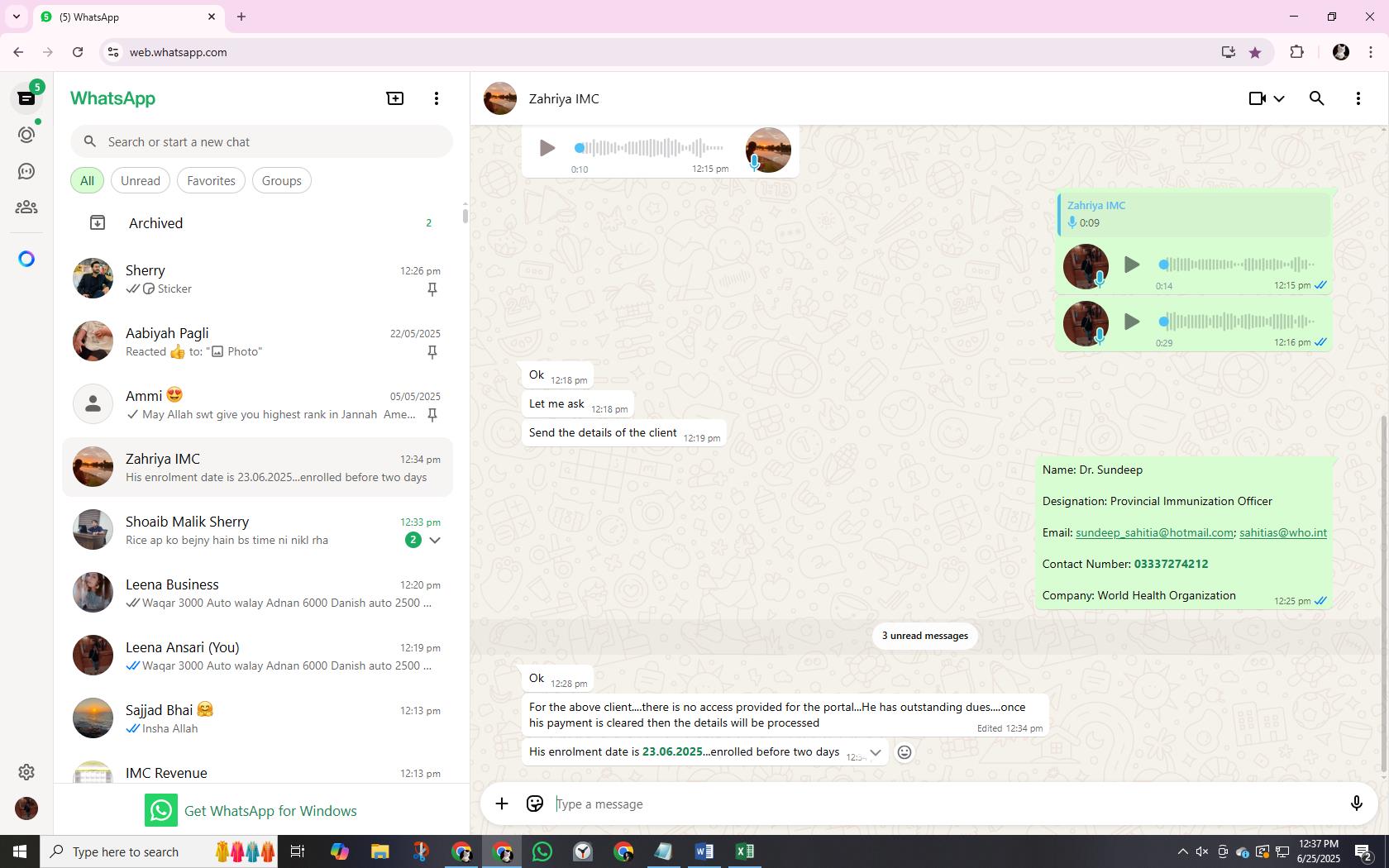Tap the phone number 03337274212

pyautogui.click(x=1171, y=564)
